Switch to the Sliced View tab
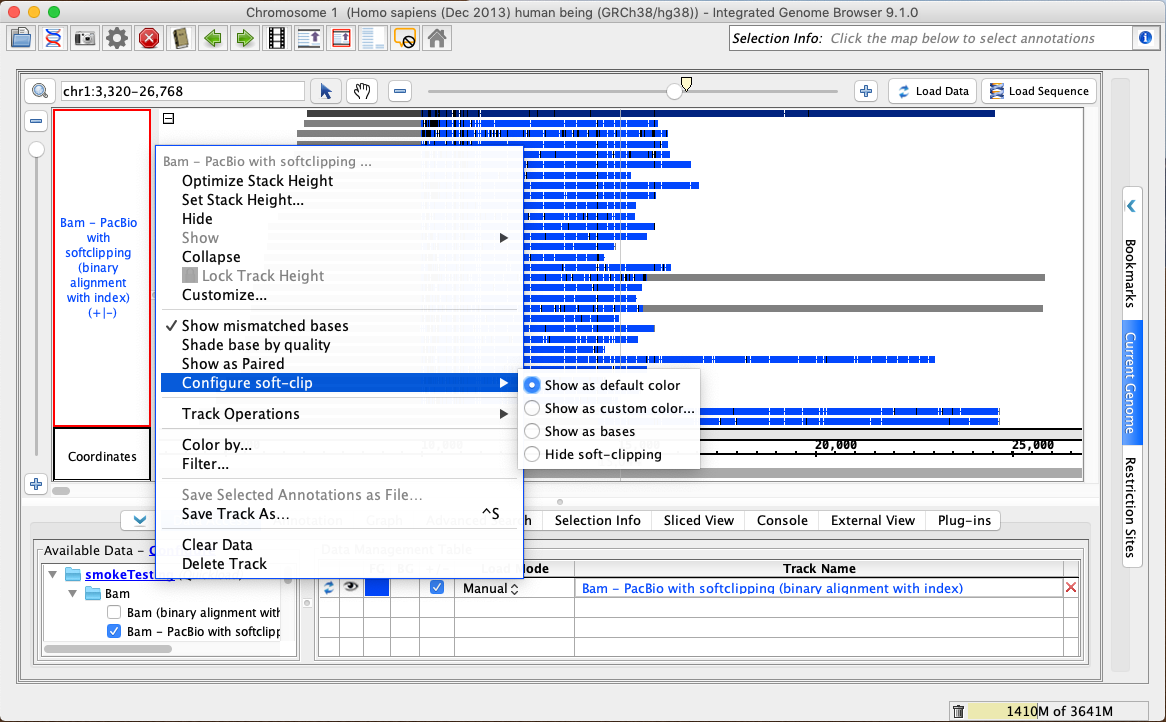This screenshot has height=722, width=1166. click(698, 520)
